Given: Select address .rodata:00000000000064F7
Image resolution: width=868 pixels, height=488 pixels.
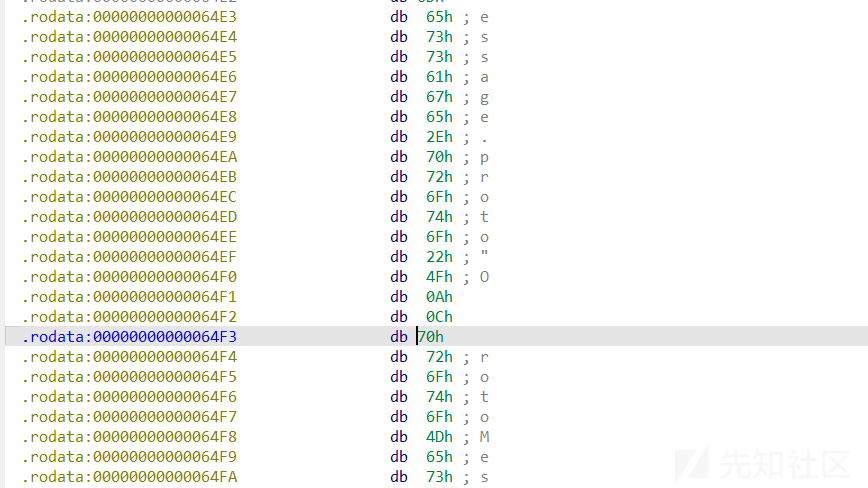Looking at the screenshot, I should coord(129,417).
